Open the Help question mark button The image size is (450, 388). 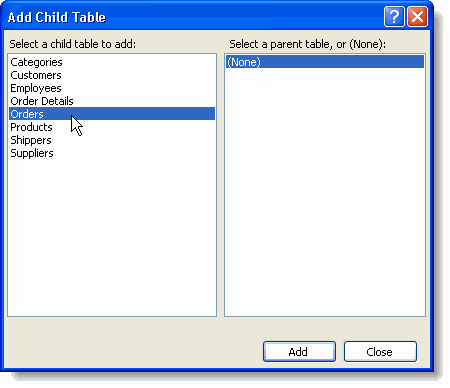coord(394,16)
